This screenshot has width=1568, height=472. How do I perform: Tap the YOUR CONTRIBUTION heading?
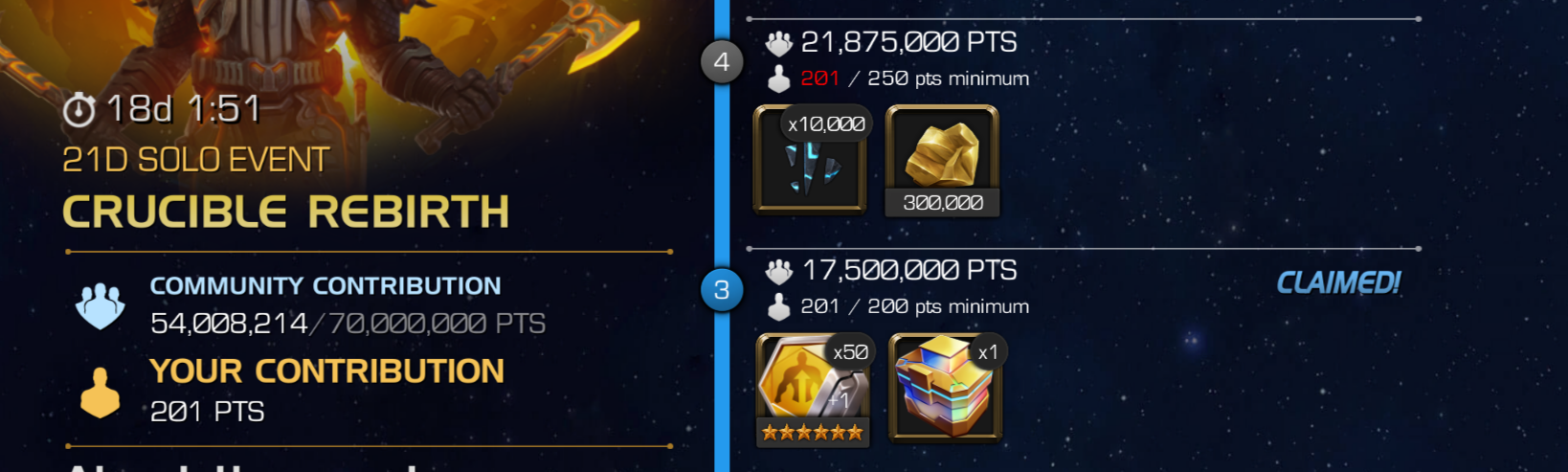(x=326, y=371)
